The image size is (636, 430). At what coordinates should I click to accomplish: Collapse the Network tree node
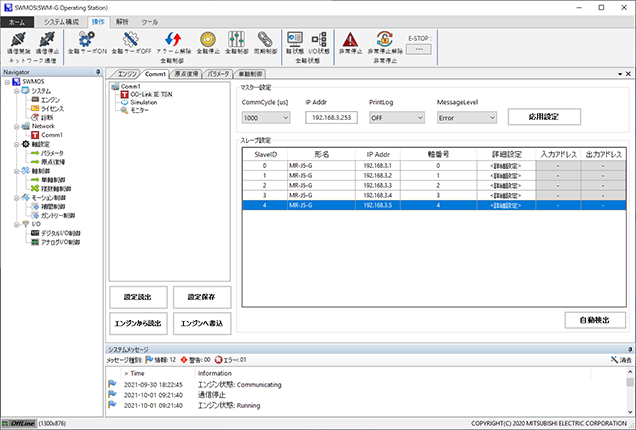click(x=17, y=127)
